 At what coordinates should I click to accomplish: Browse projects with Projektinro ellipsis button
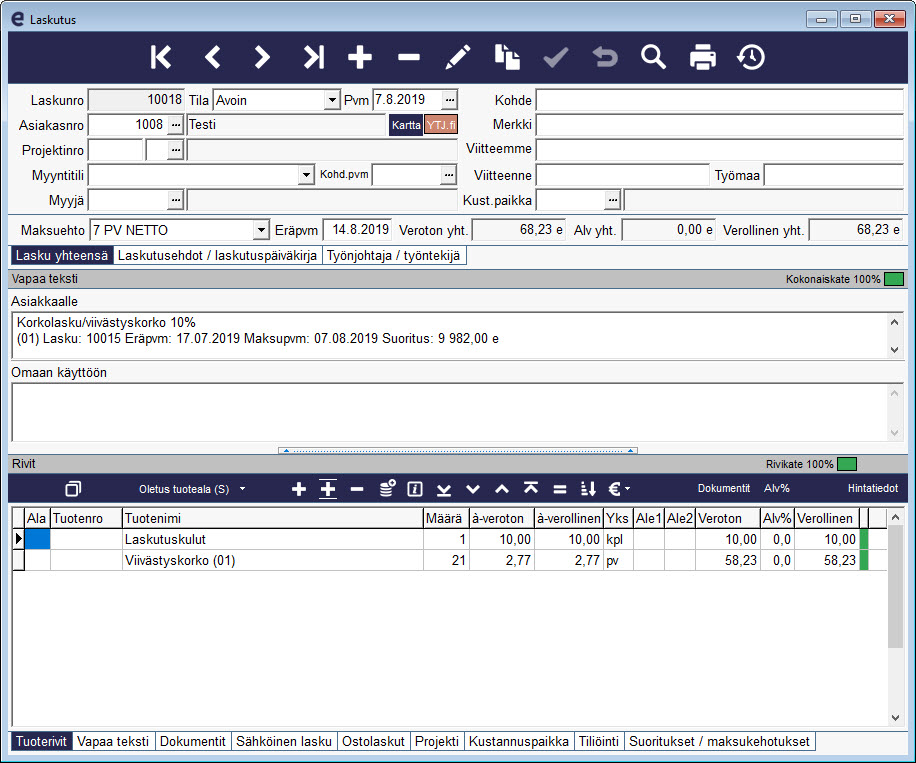[x=176, y=150]
